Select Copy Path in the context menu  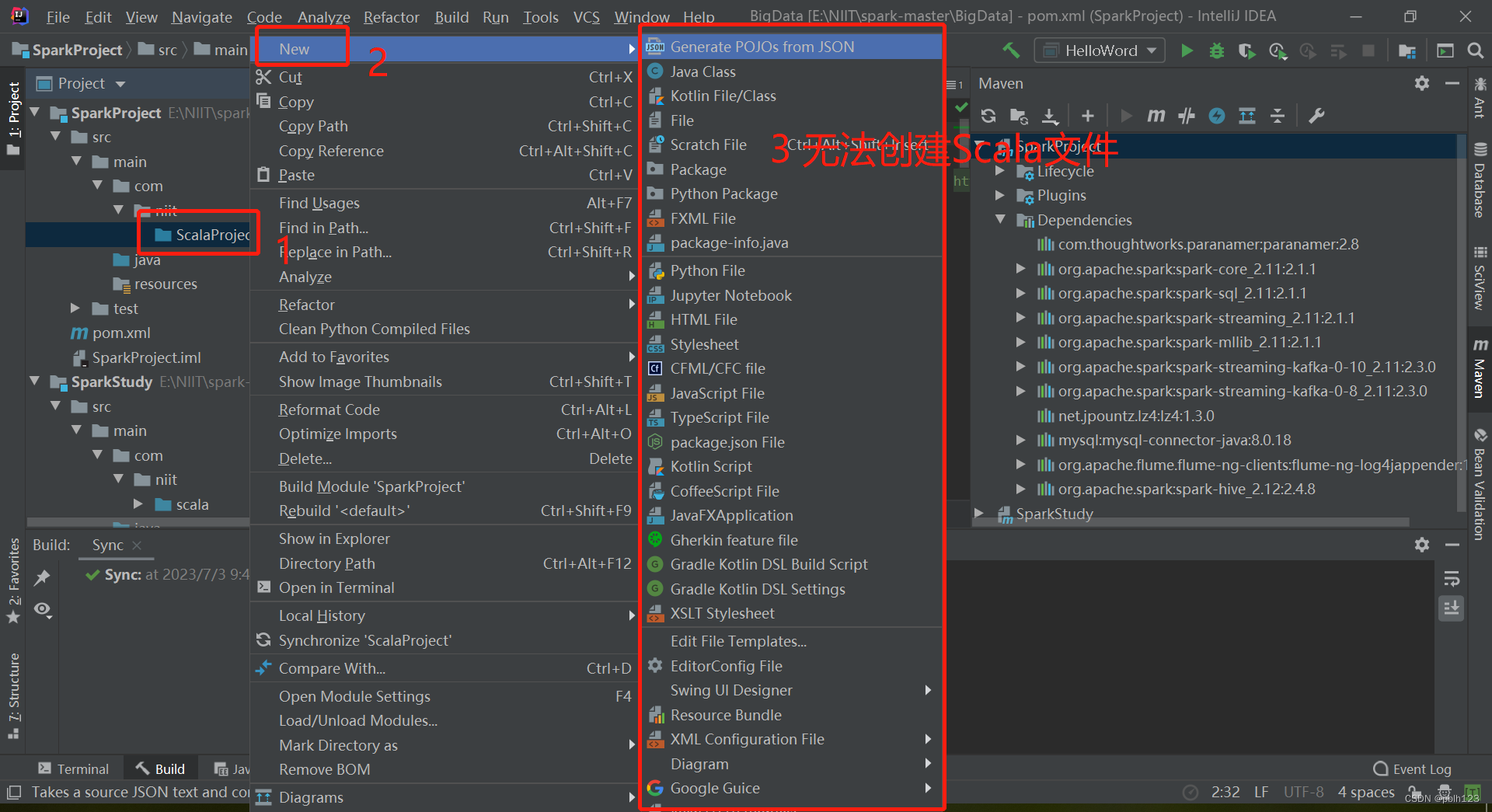click(444, 126)
